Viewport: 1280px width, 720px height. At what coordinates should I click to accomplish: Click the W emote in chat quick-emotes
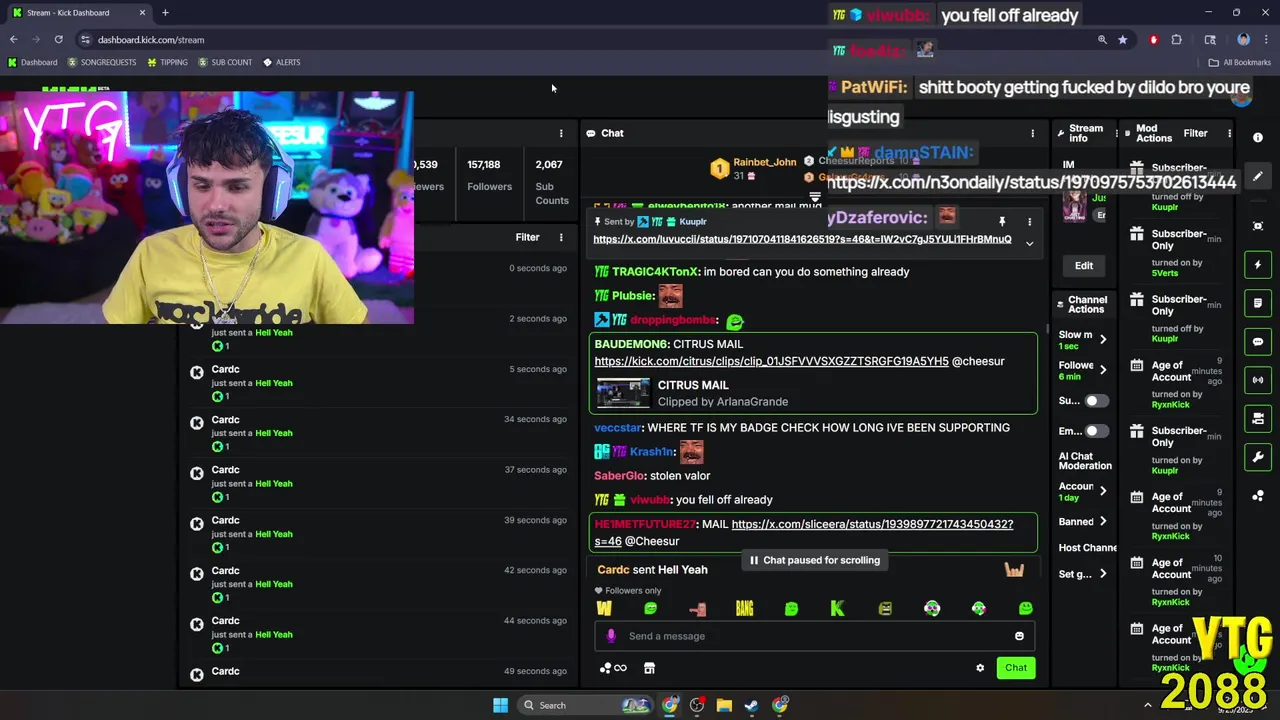click(x=604, y=608)
